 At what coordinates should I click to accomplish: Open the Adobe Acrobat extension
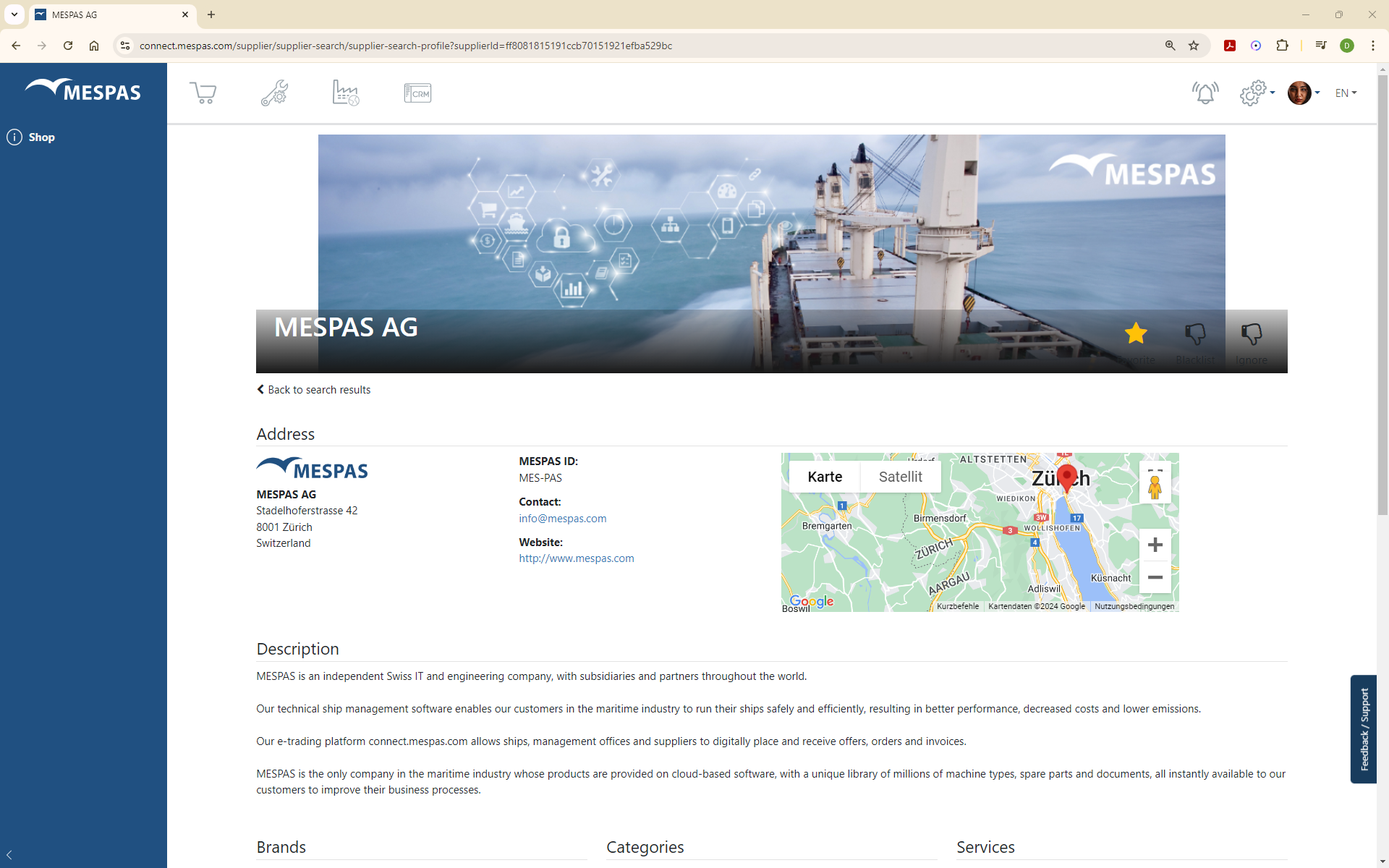(x=1230, y=46)
